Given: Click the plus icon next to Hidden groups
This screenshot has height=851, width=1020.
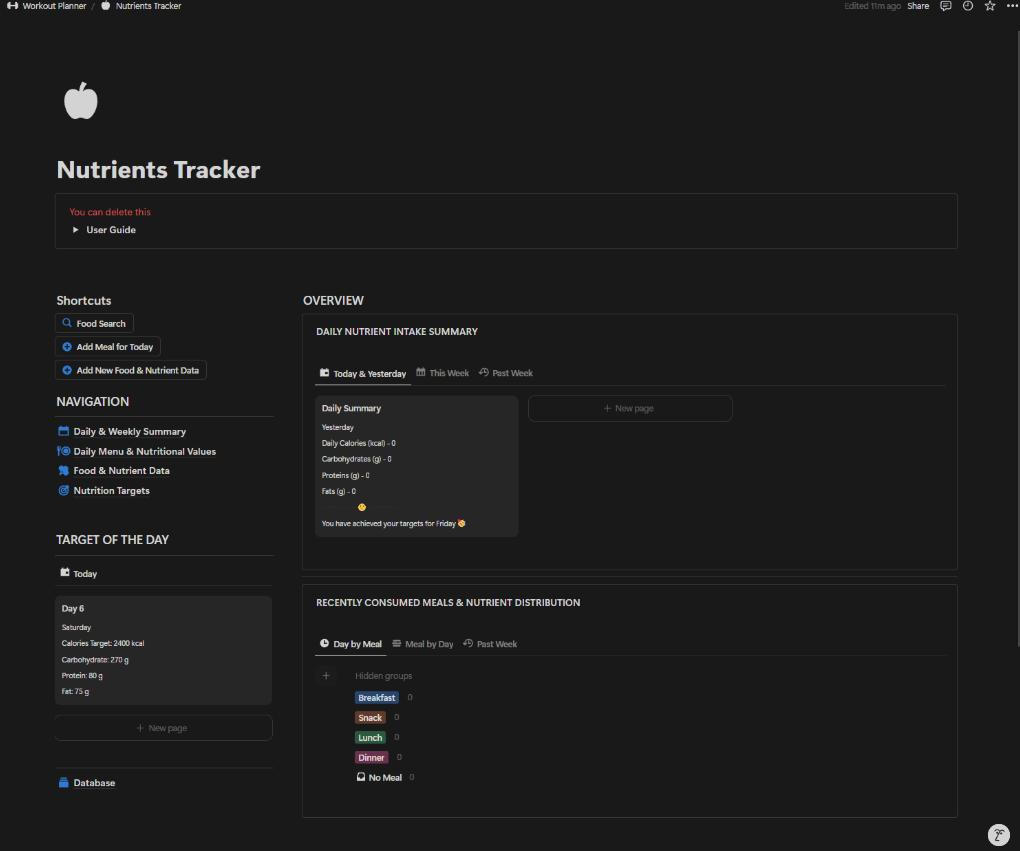Looking at the screenshot, I should (x=326, y=676).
